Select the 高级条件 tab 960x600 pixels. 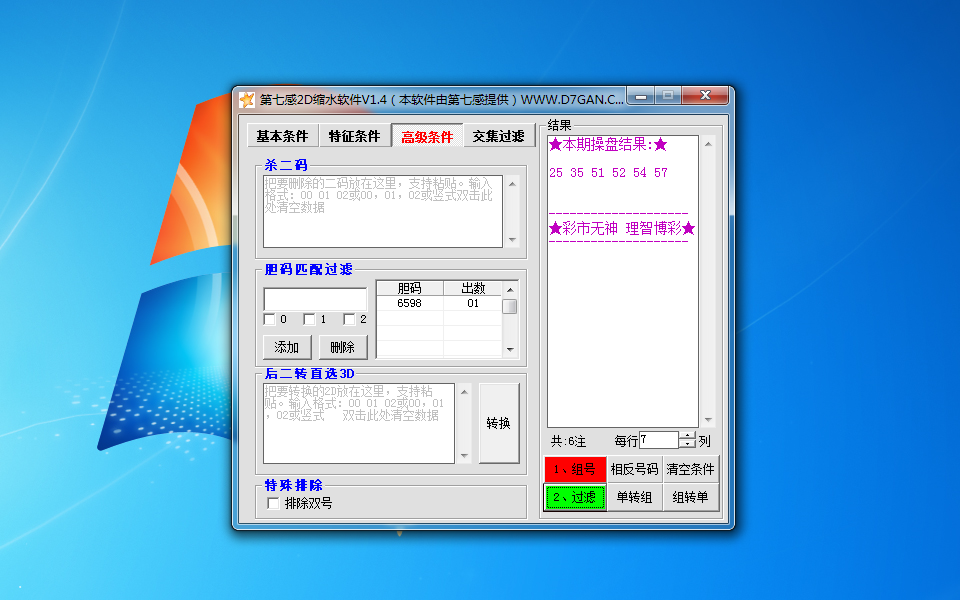click(x=427, y=136)
